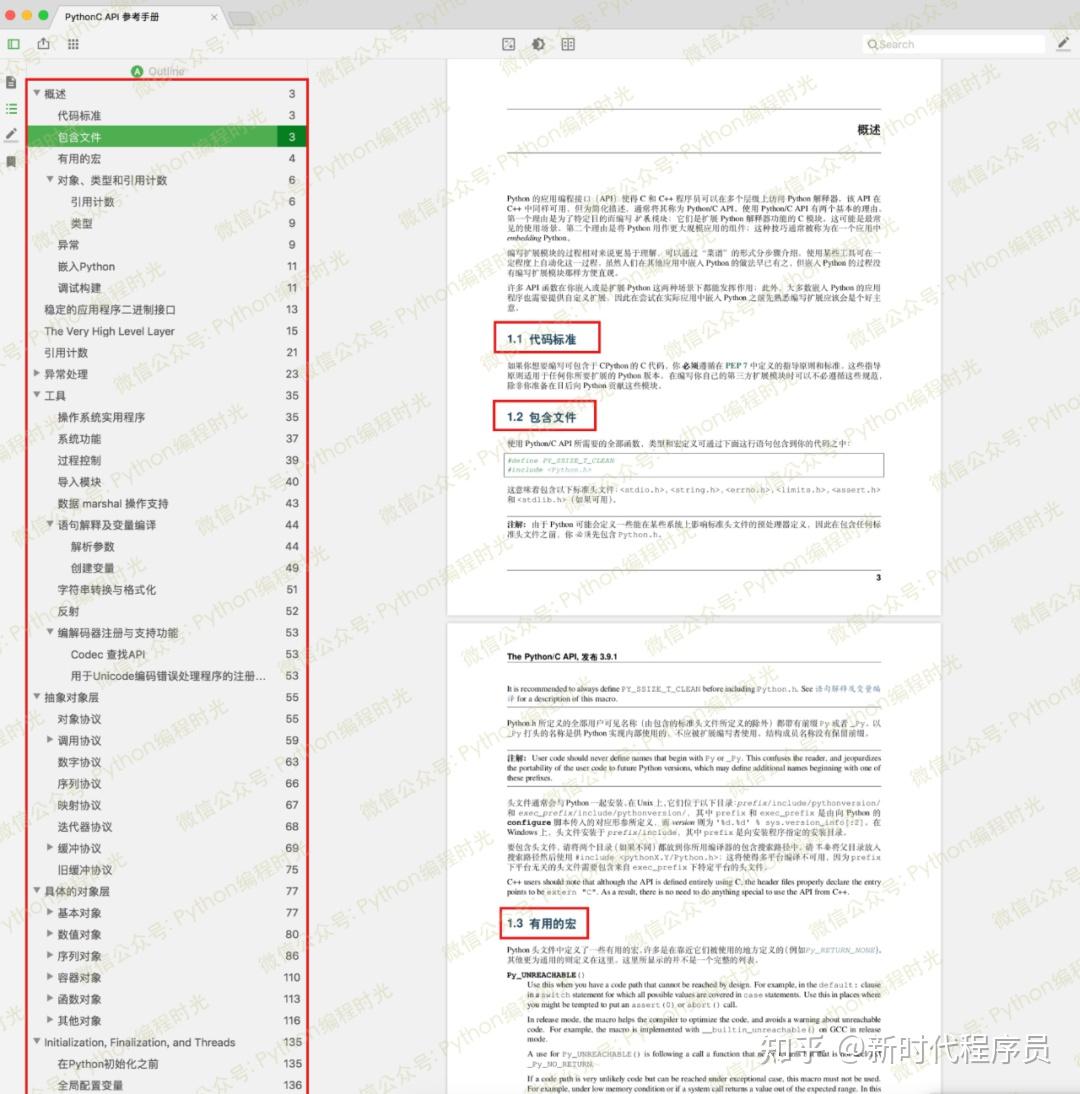
Task: Toggle the sidebar panel visibility
Action: [x=14, y=44]
